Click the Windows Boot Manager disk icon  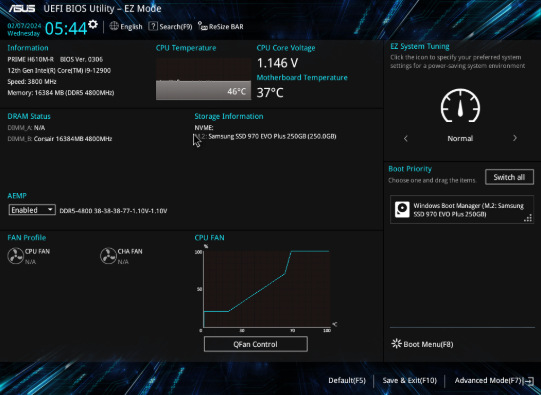pos(402,210)
